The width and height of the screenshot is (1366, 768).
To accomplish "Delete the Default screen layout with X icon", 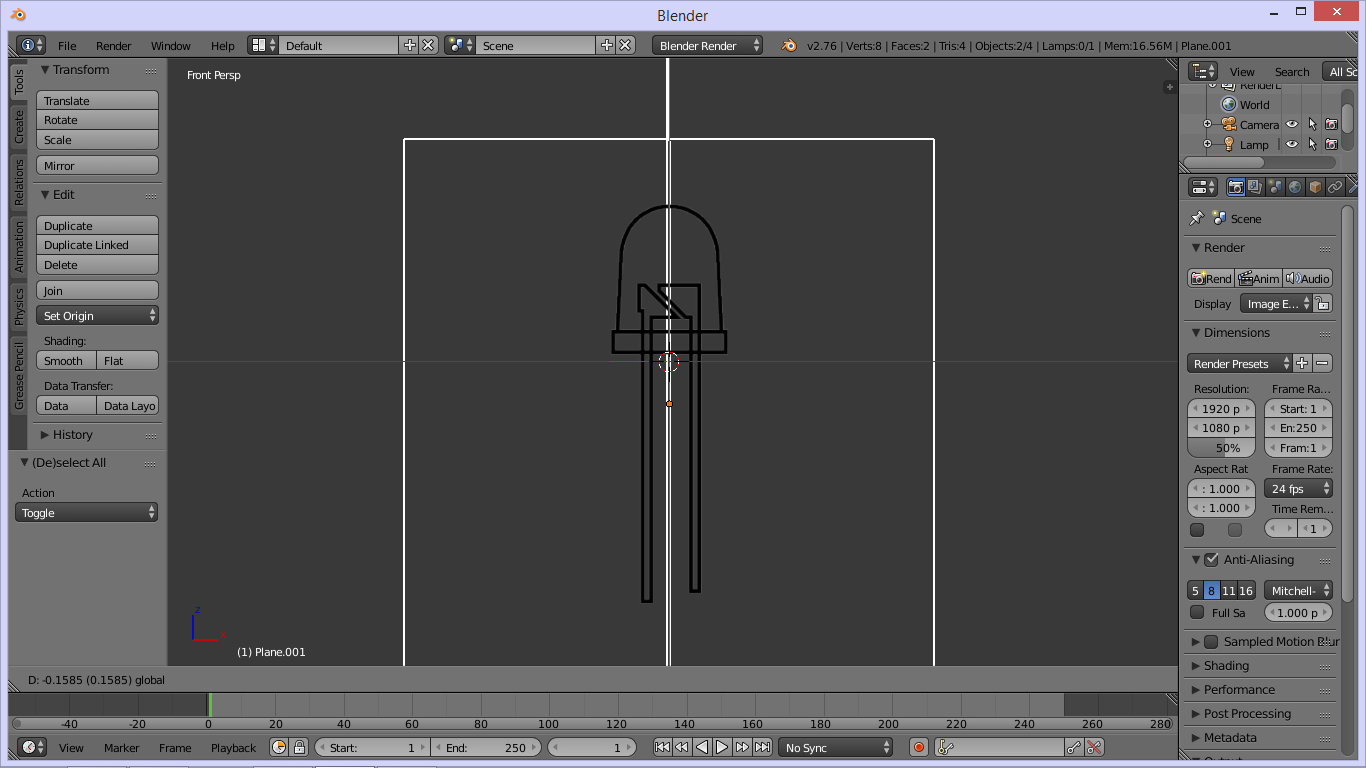I will 428,45.
